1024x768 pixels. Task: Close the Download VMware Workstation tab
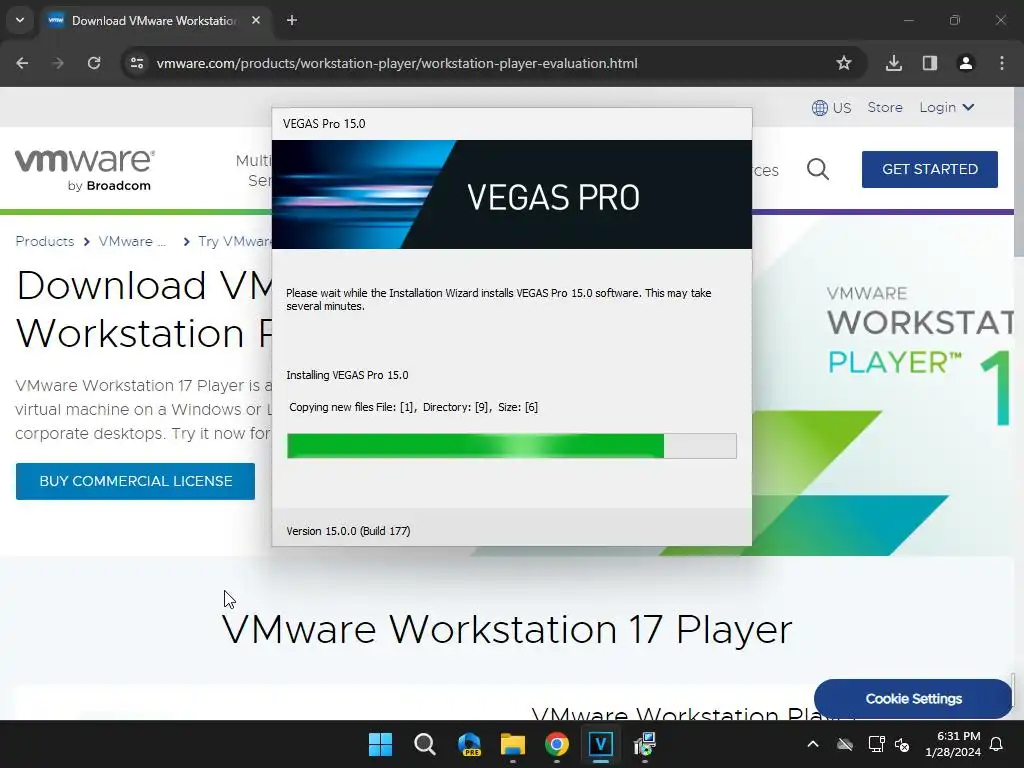[256, 20]
